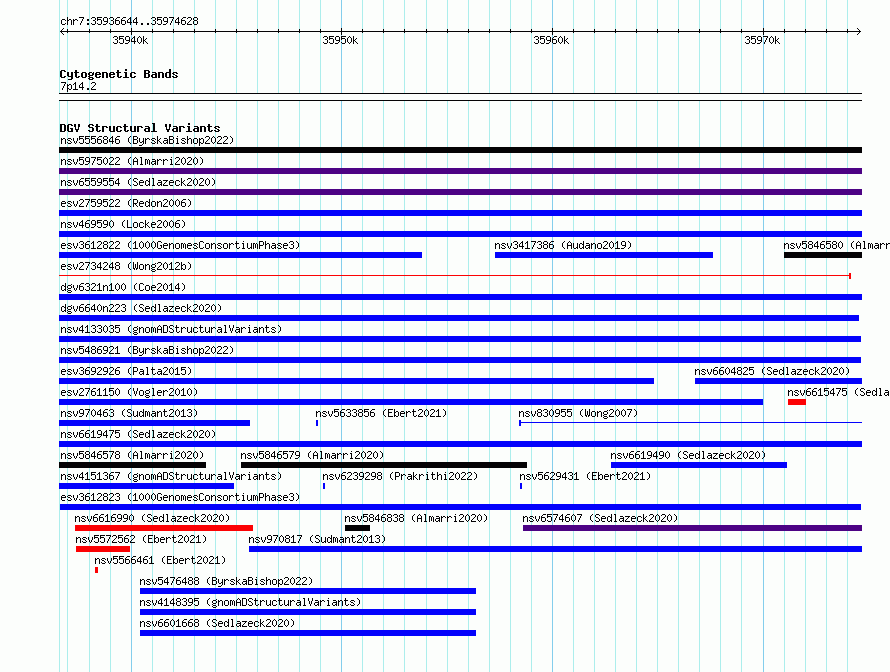Open nsv5486921 (ByrskaBishop2022) label
890x672 pixels.
tap(147, 350)
